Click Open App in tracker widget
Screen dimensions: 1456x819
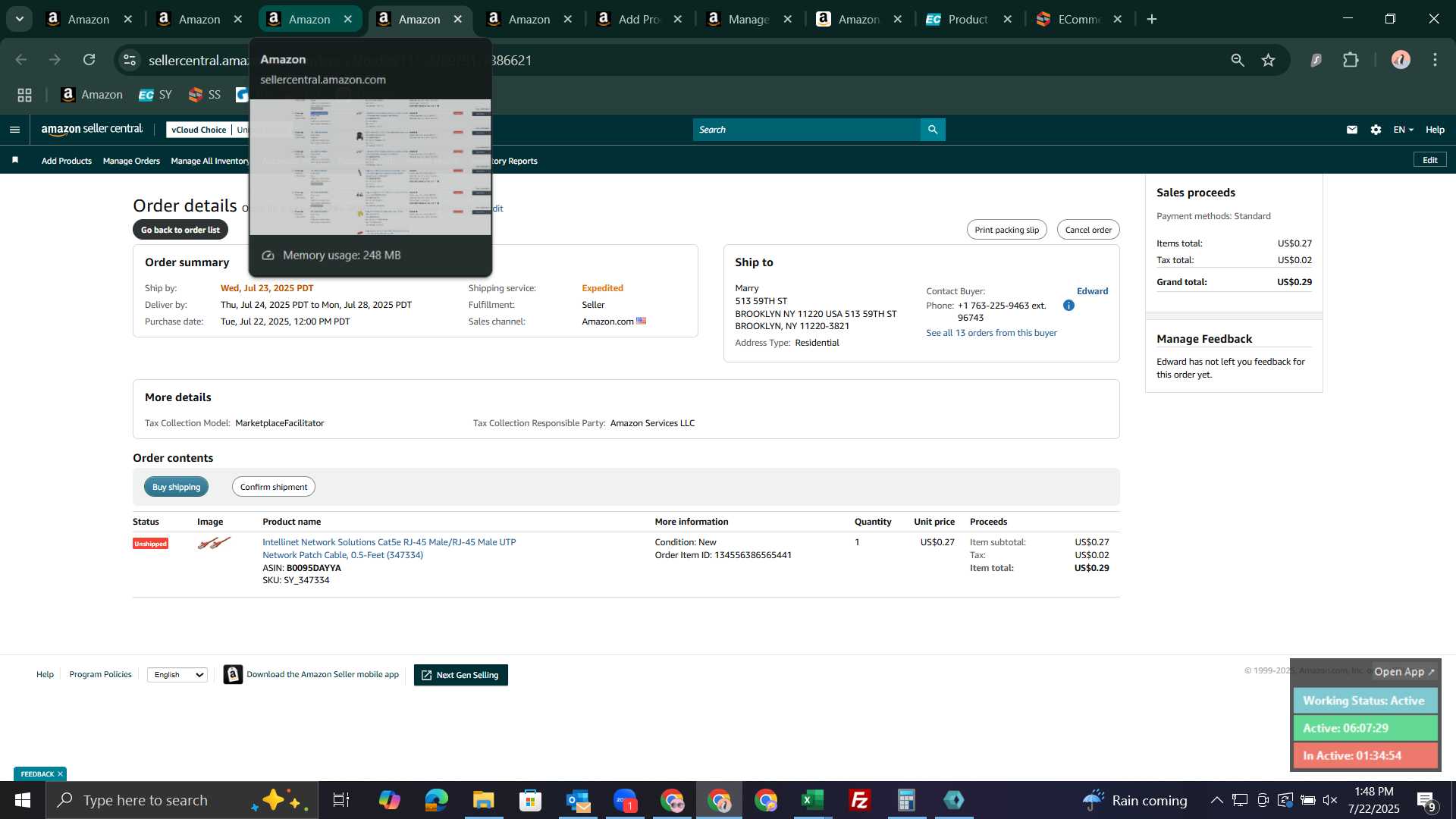pos(1404,672)
